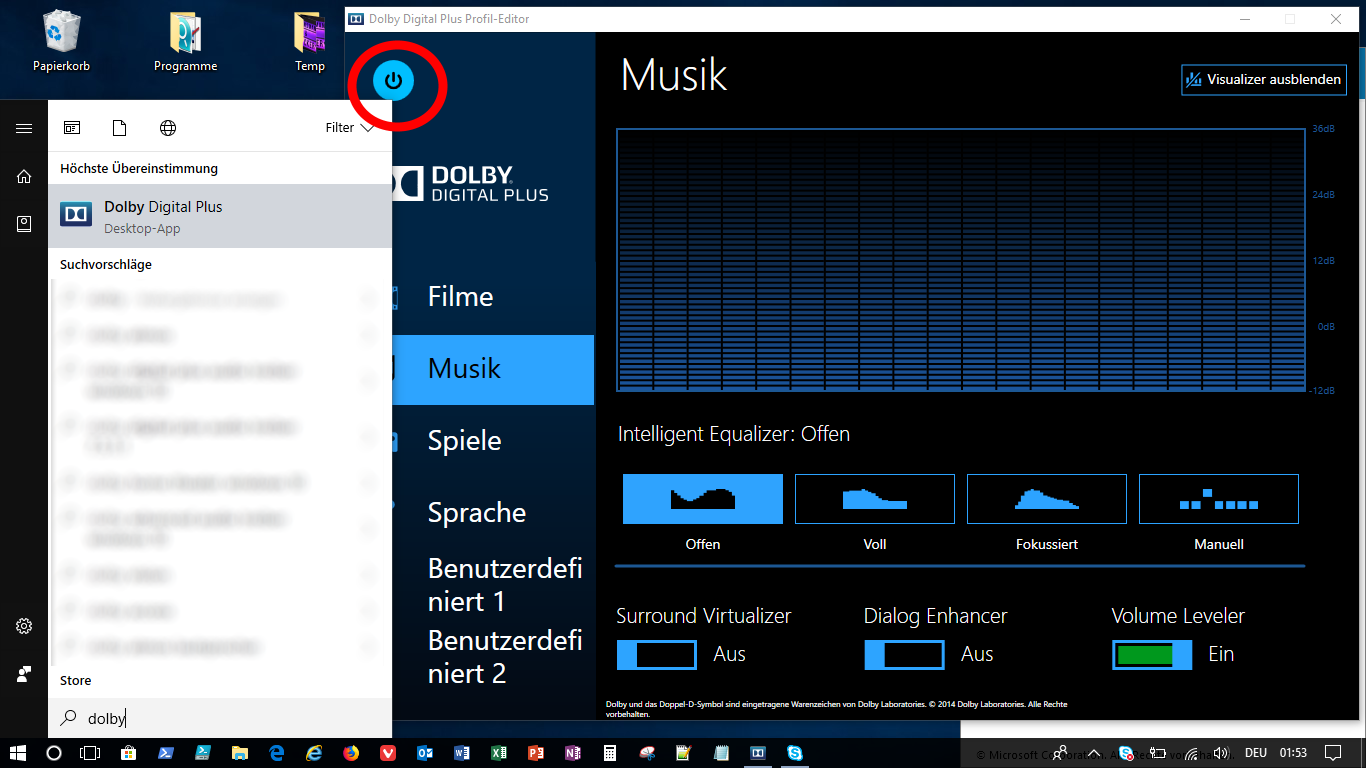Click the Windows Start button
This screenshot has width=1366, height=768.
18,753
